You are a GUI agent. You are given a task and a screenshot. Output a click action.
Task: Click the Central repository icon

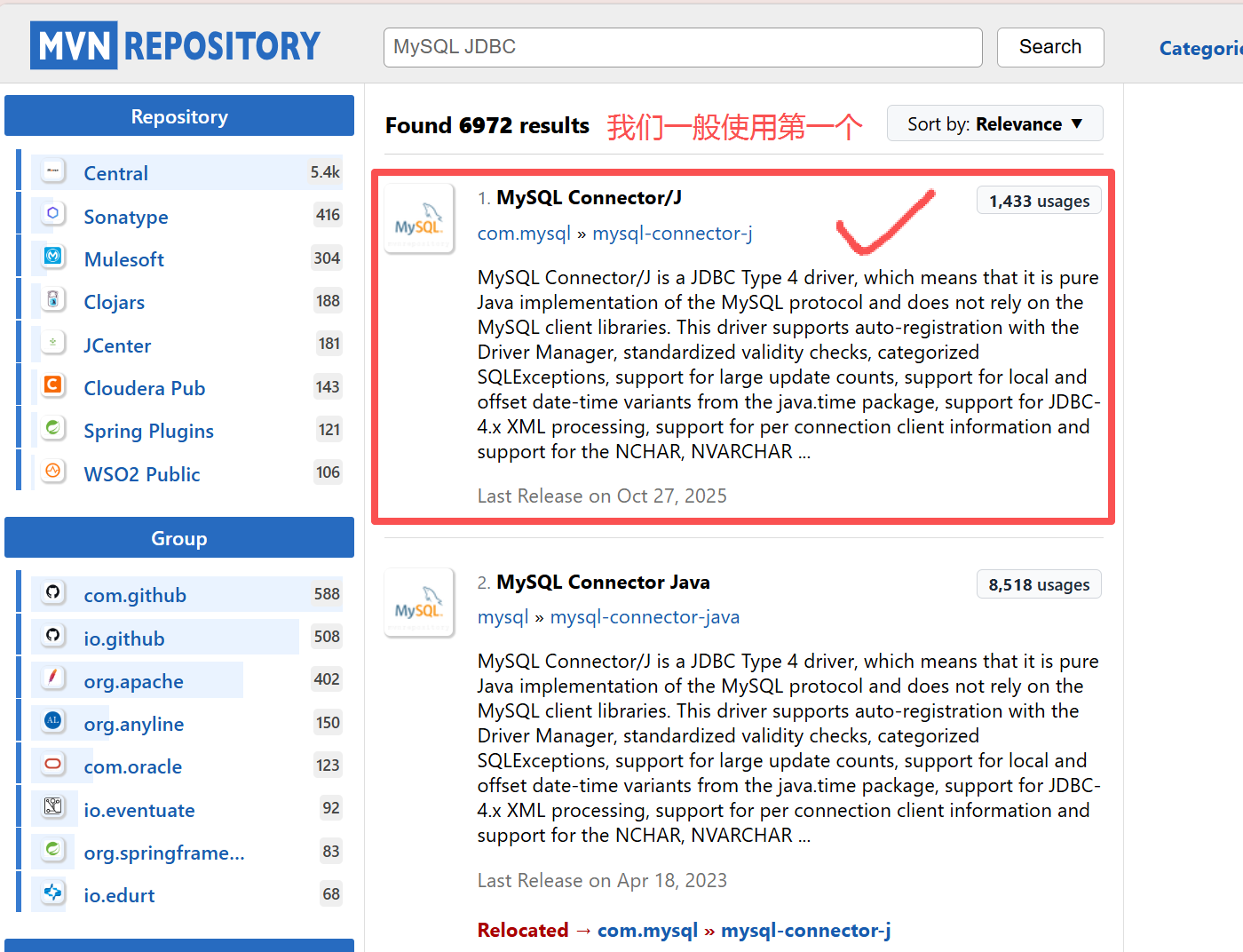pyautogui.click(x=53, y=171)
